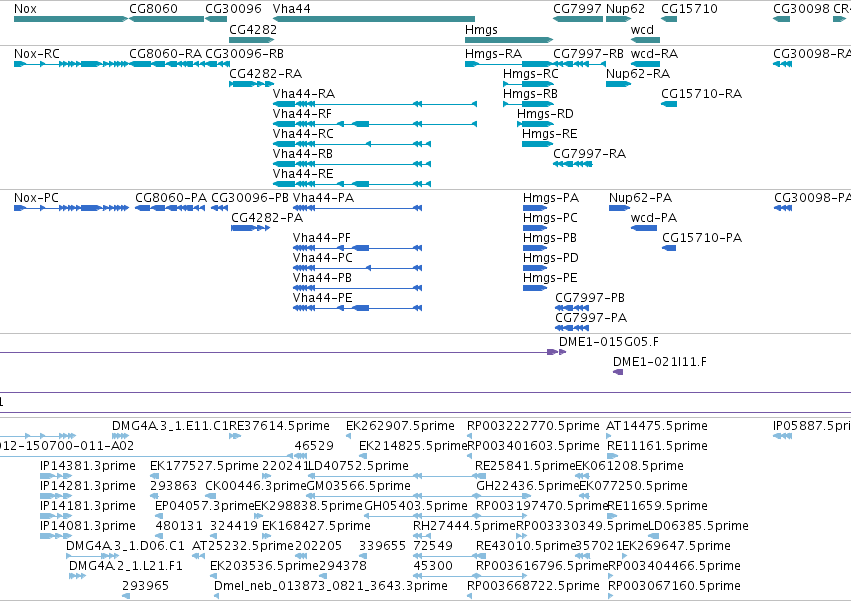Image resolution: width=851 pixels, height=601 pixels.
Task: Open the CG7997-PA protein label
Action: click(591, 319)
